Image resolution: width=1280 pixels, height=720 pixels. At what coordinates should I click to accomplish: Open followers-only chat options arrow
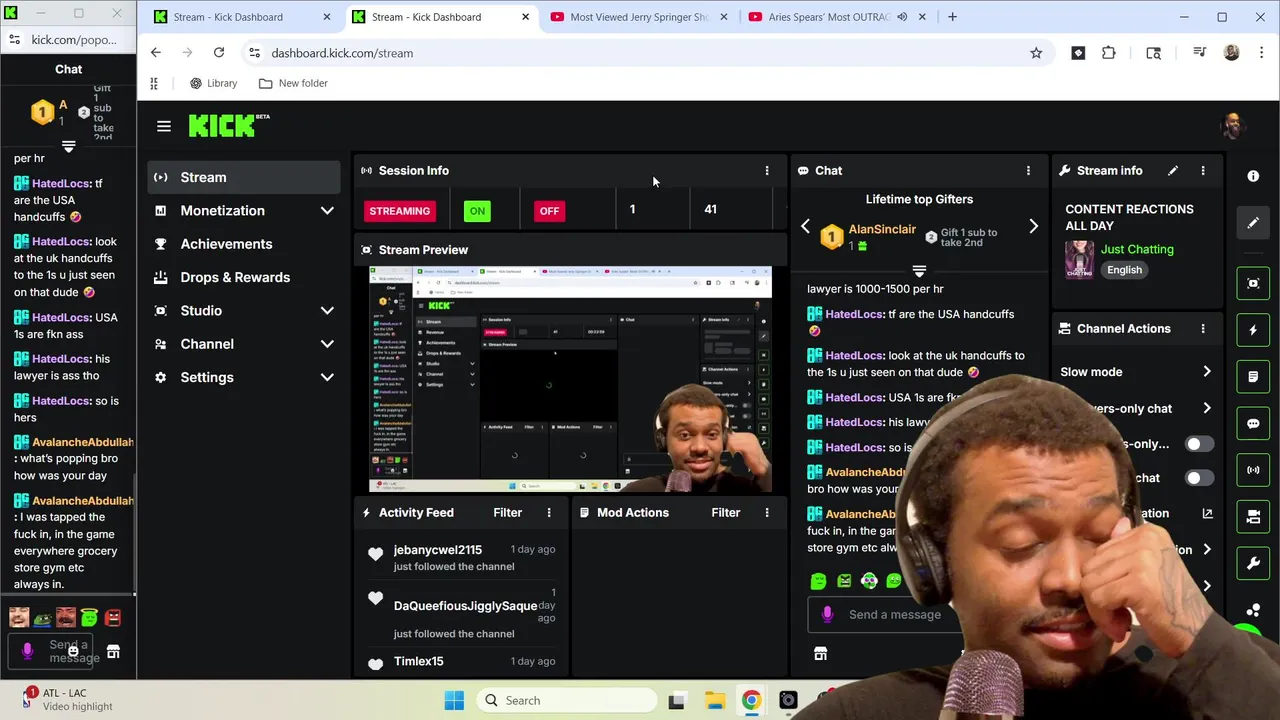coord(1207,408)
